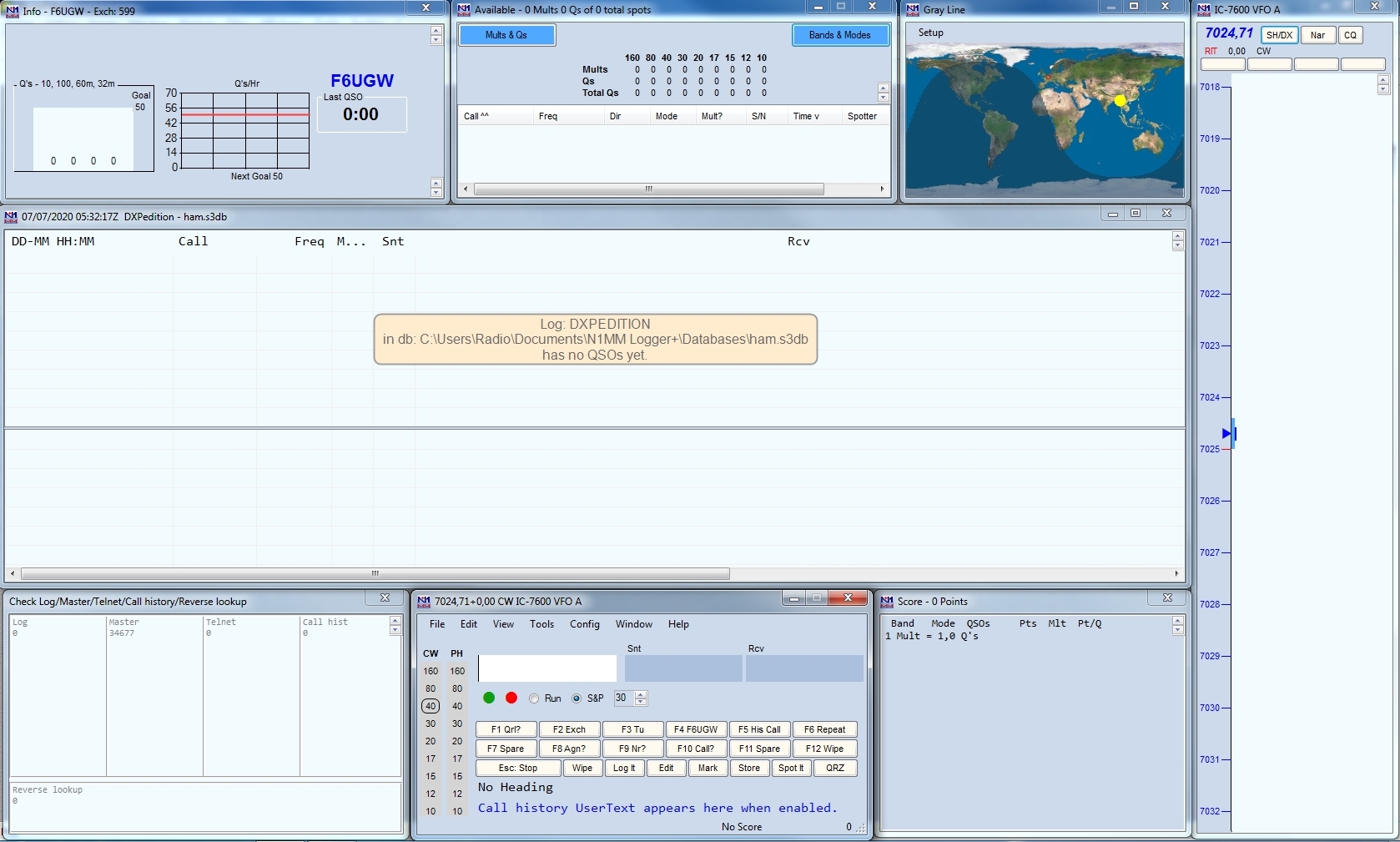Select CW 80 band button

click(431, 688)
